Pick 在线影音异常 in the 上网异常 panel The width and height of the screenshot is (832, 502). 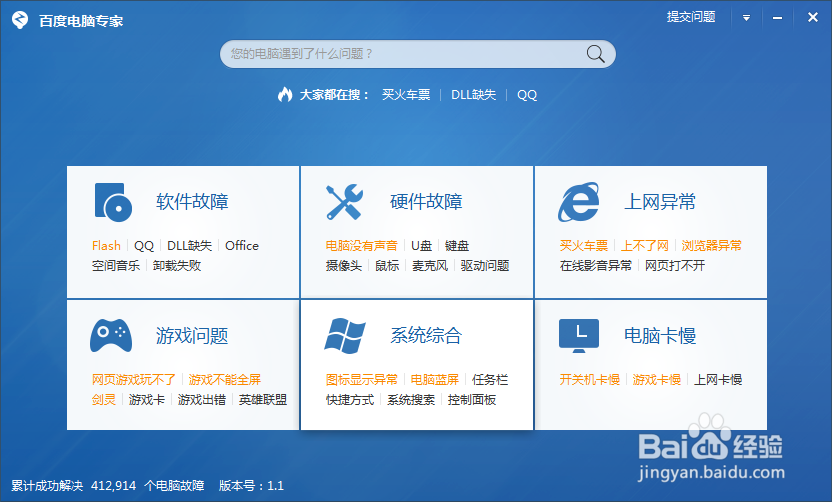(x=596, y=265)
